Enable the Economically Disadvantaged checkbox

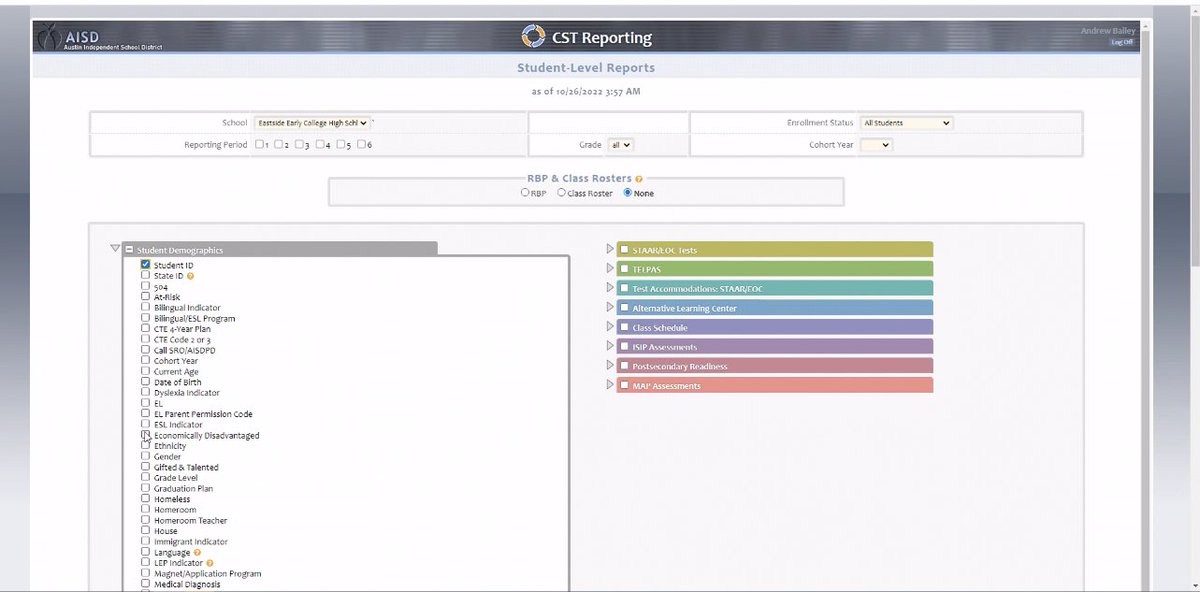[x=146, y=435]
